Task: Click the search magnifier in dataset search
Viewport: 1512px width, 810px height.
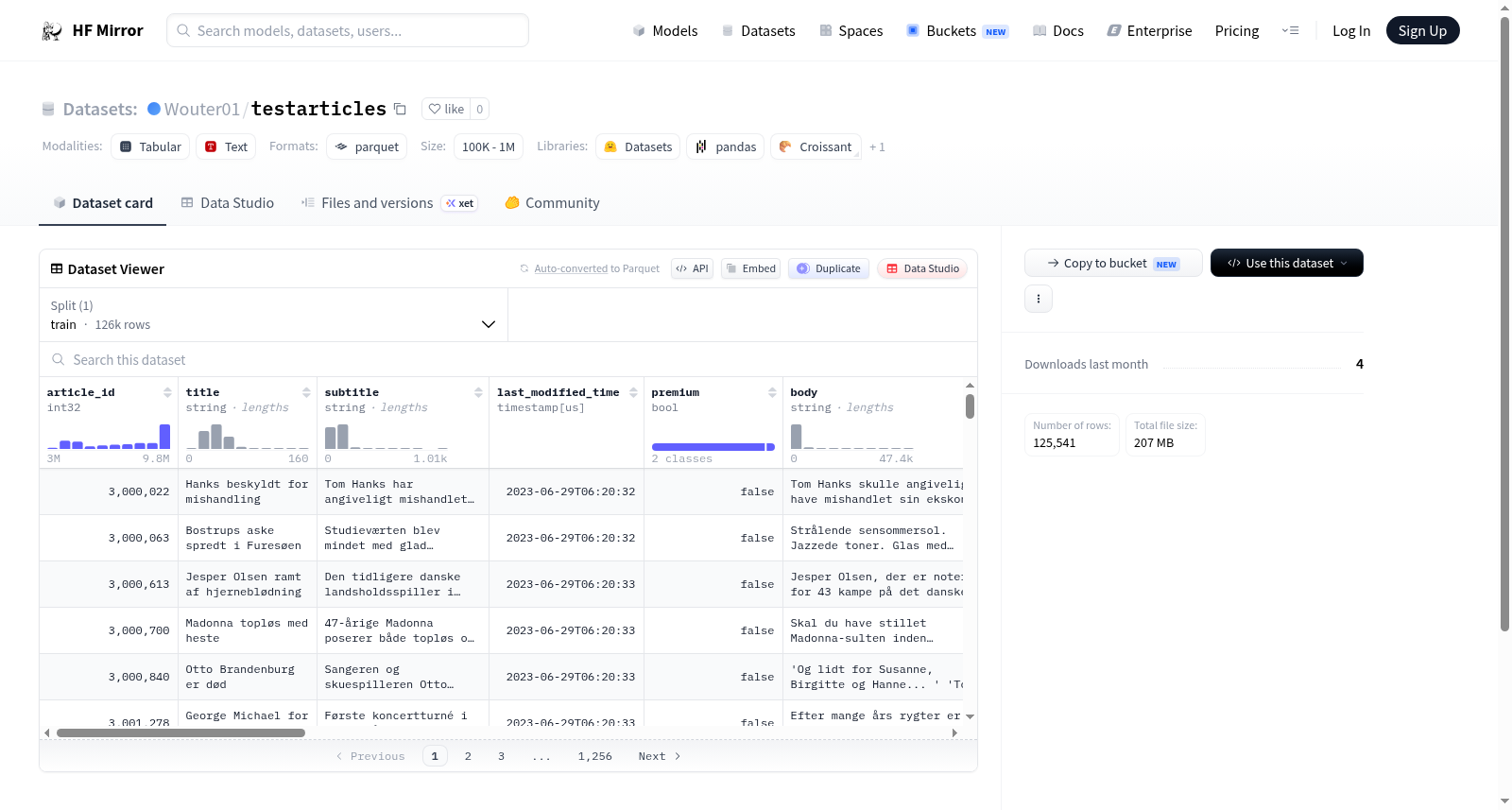Action: [59, 360]
